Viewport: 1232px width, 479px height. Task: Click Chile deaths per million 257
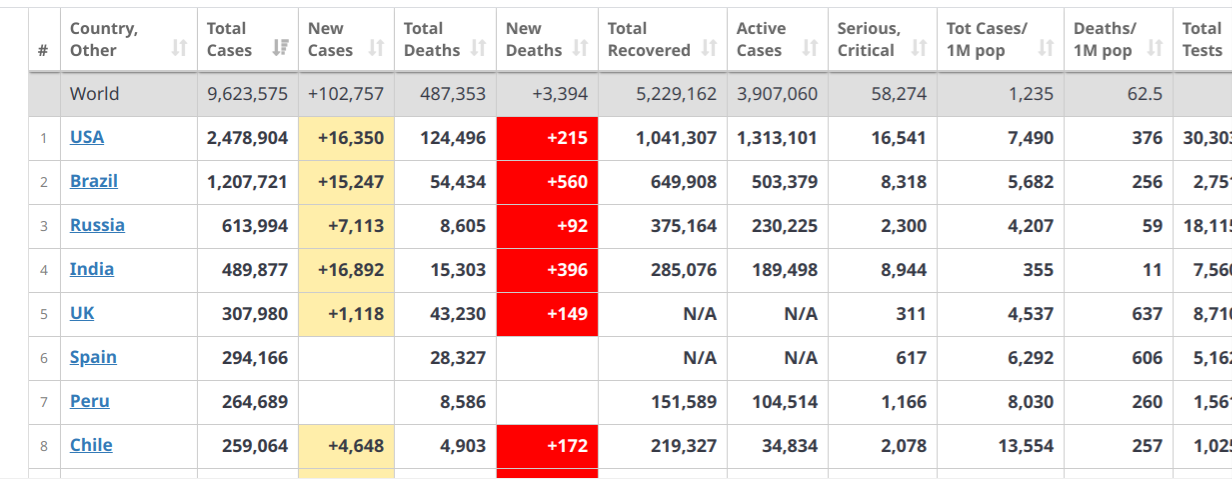pos(1147,446)
